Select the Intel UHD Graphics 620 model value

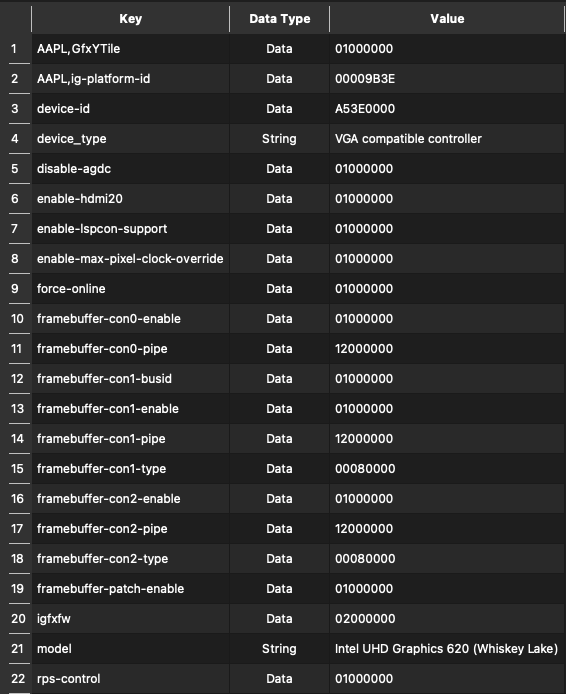tap(447, 649)
